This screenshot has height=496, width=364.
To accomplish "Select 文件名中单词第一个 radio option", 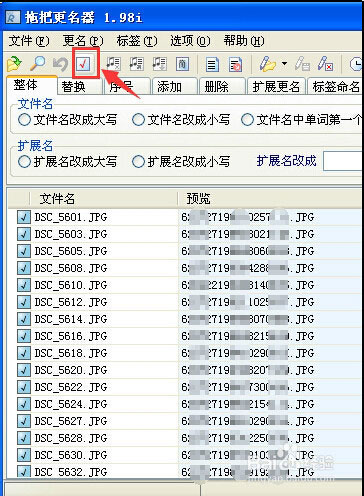I will point(301,120).
